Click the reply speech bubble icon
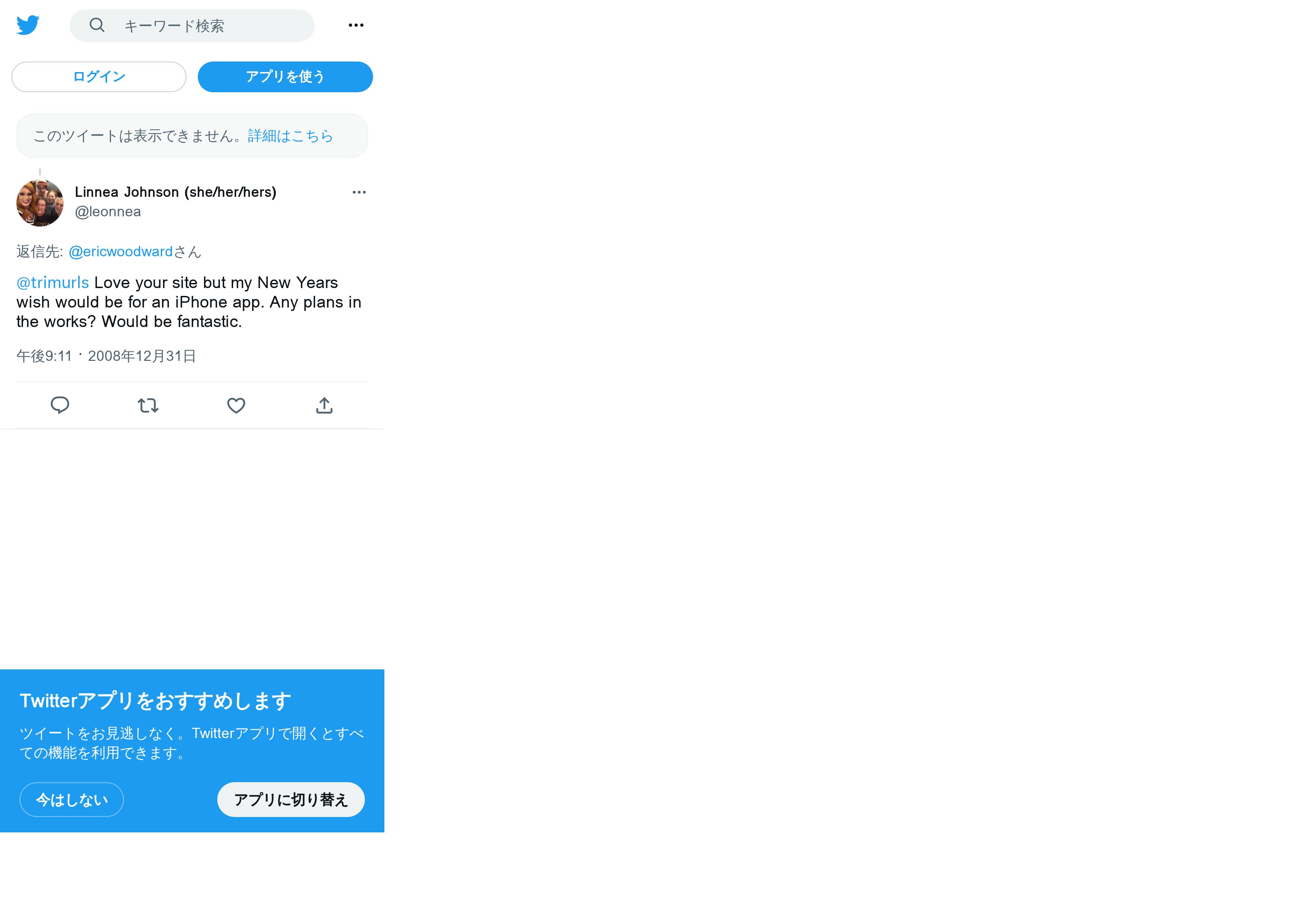Image resolution: width=1316 pixels, height=898 pixels. (60, 405)
